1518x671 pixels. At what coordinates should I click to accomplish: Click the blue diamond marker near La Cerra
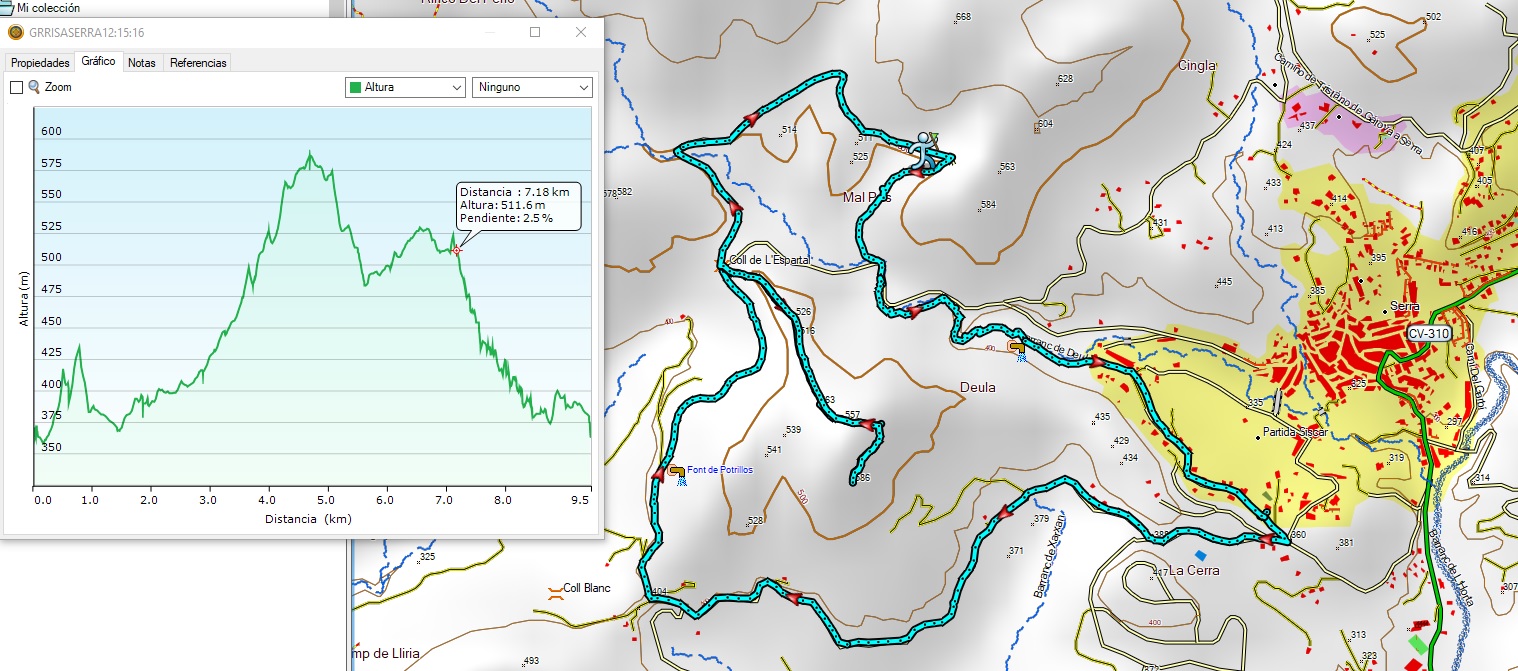[1200, 553]
